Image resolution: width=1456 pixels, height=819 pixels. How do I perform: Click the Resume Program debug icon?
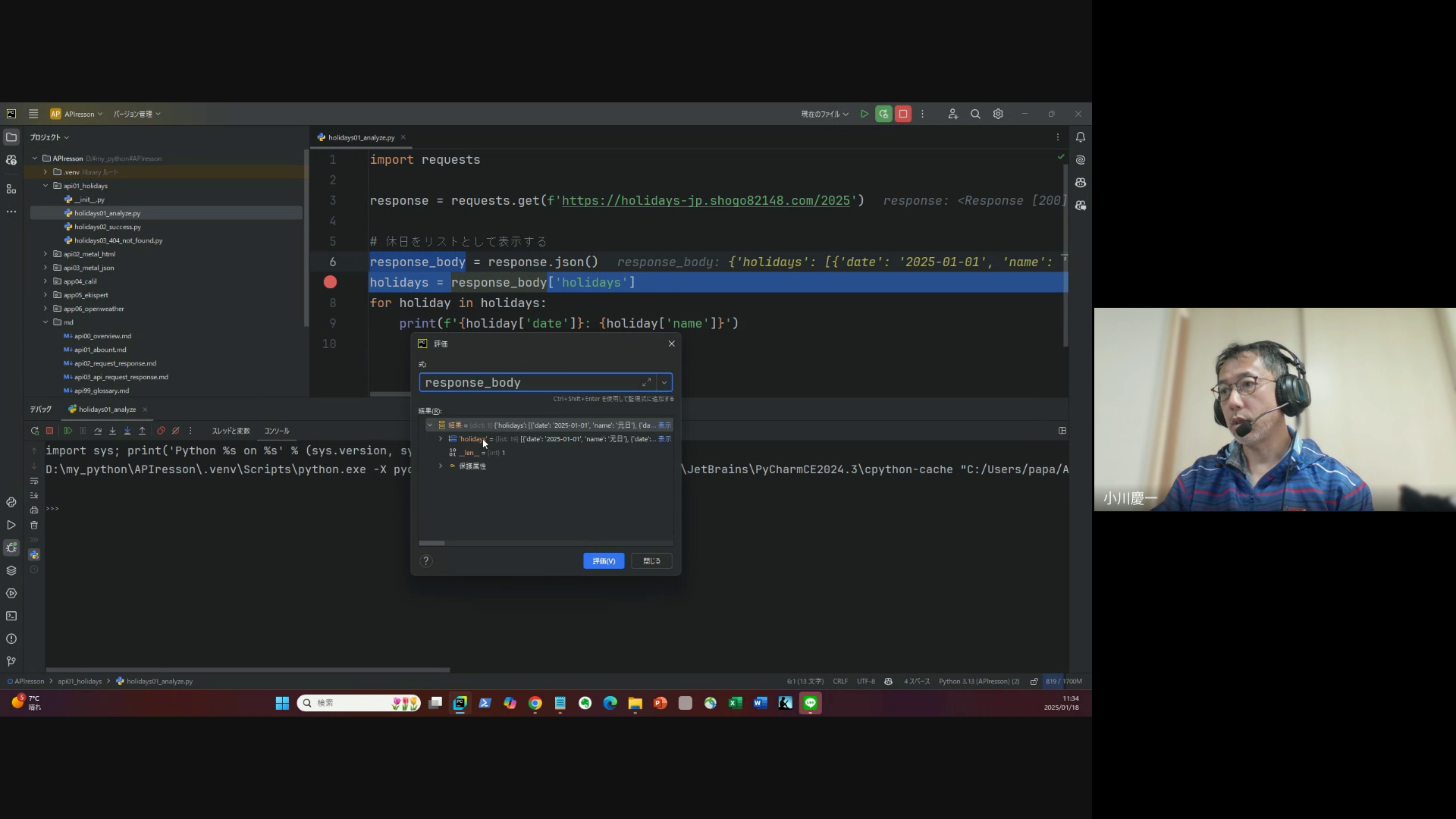[67, 431]
